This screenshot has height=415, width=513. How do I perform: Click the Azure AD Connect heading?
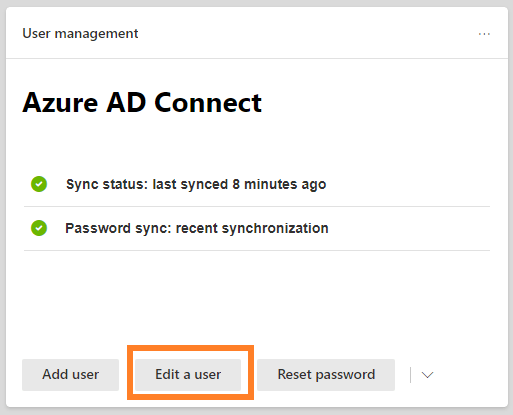(142, 103)
